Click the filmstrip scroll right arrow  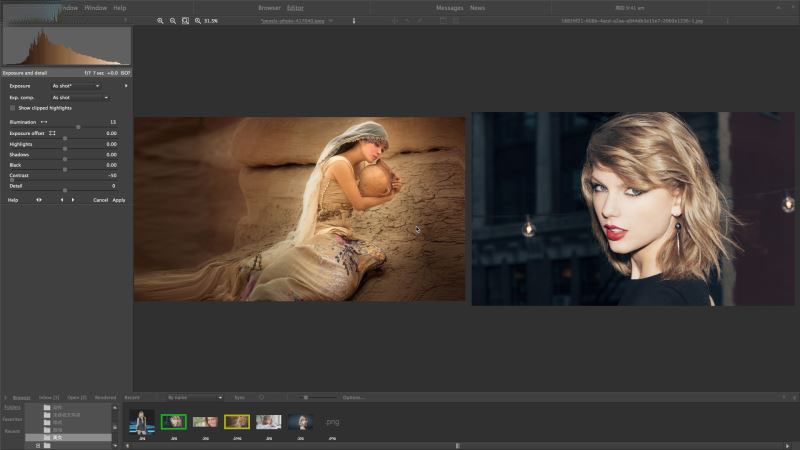tap(787, 445)
